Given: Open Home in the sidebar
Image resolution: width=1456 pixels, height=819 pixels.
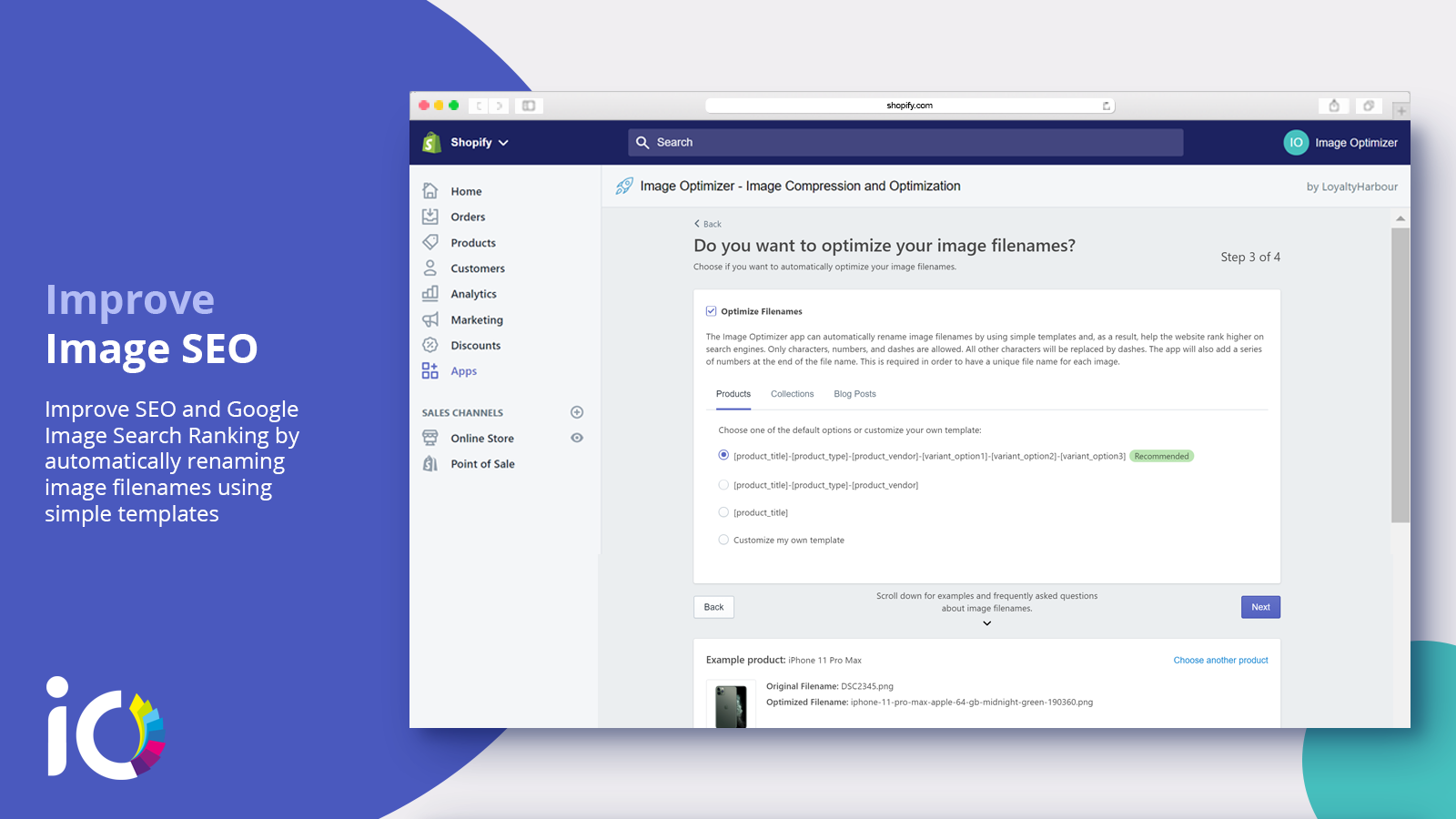Looking at the screenshot, I should pyautogui.click(x=466, y=191).
